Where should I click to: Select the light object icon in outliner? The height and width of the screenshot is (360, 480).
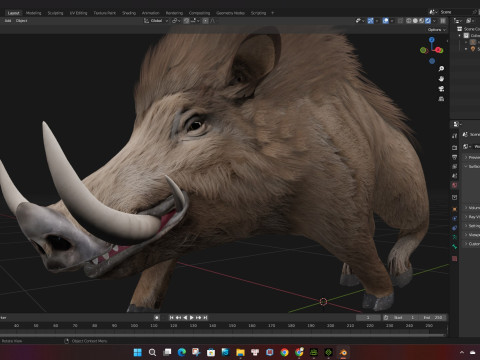473,49
